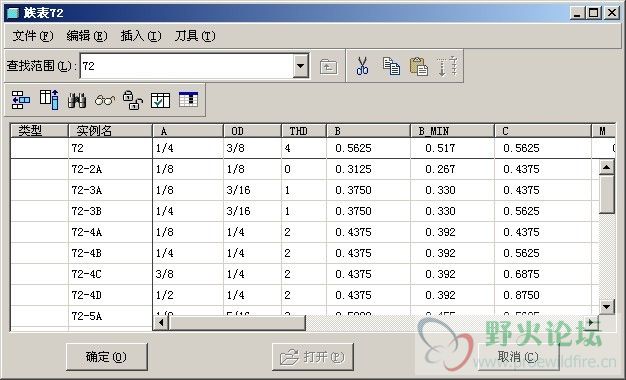Viewport: 626px width, 380px height.
Task: Click the edit table in Excel icon
Action: [x=188, y=99]
